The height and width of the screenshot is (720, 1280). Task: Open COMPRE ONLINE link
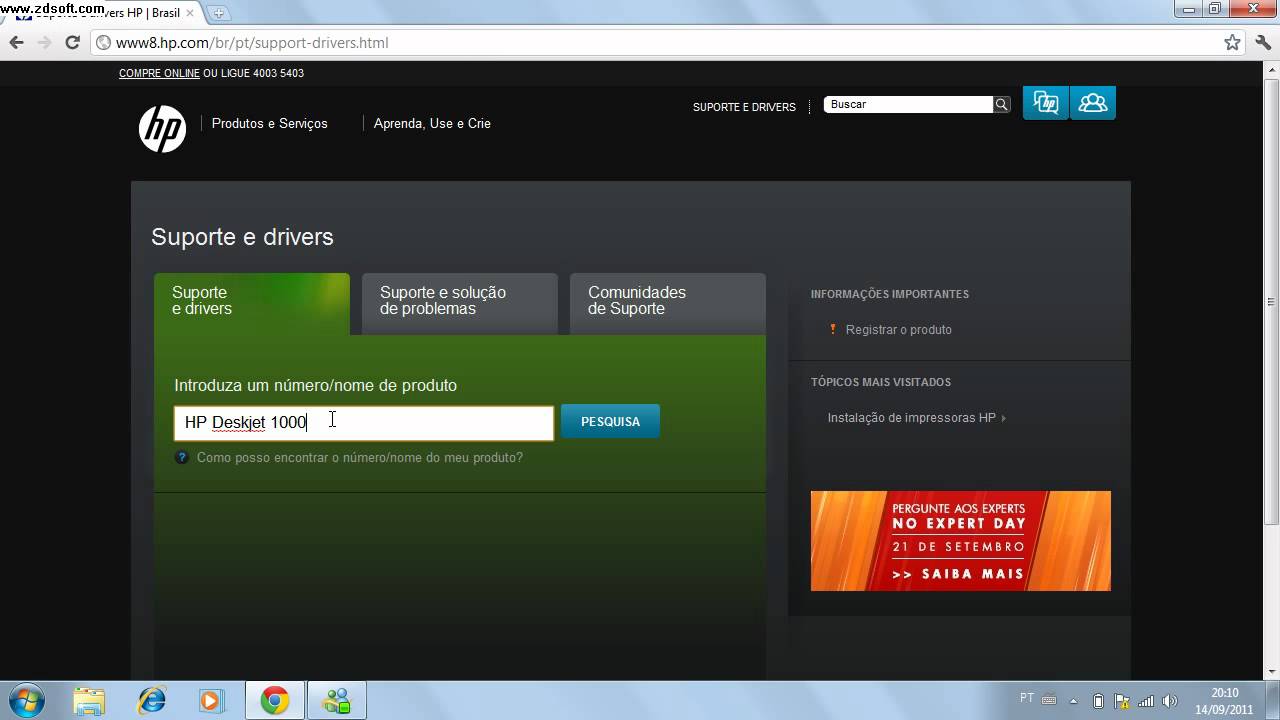(159, 73)
